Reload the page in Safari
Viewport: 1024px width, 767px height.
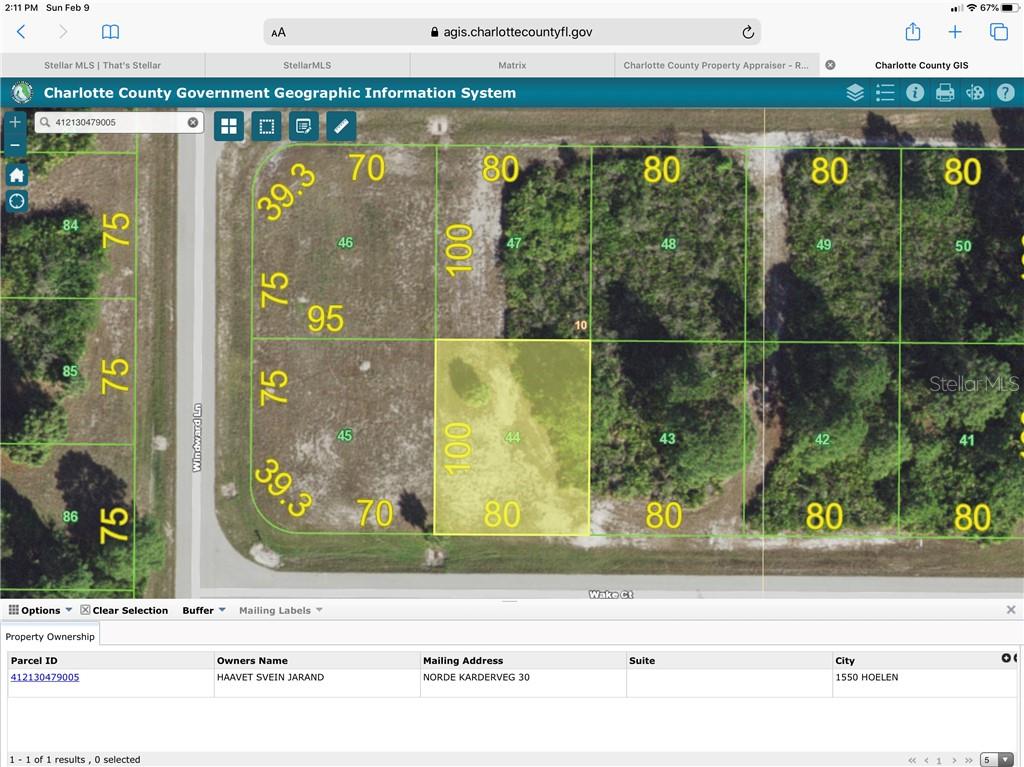(747, 32)
